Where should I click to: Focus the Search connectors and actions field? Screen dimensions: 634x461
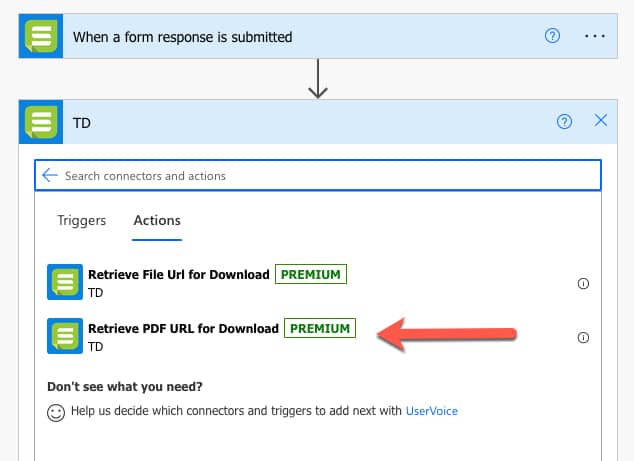pyautogui.click(x=318, y=176)
